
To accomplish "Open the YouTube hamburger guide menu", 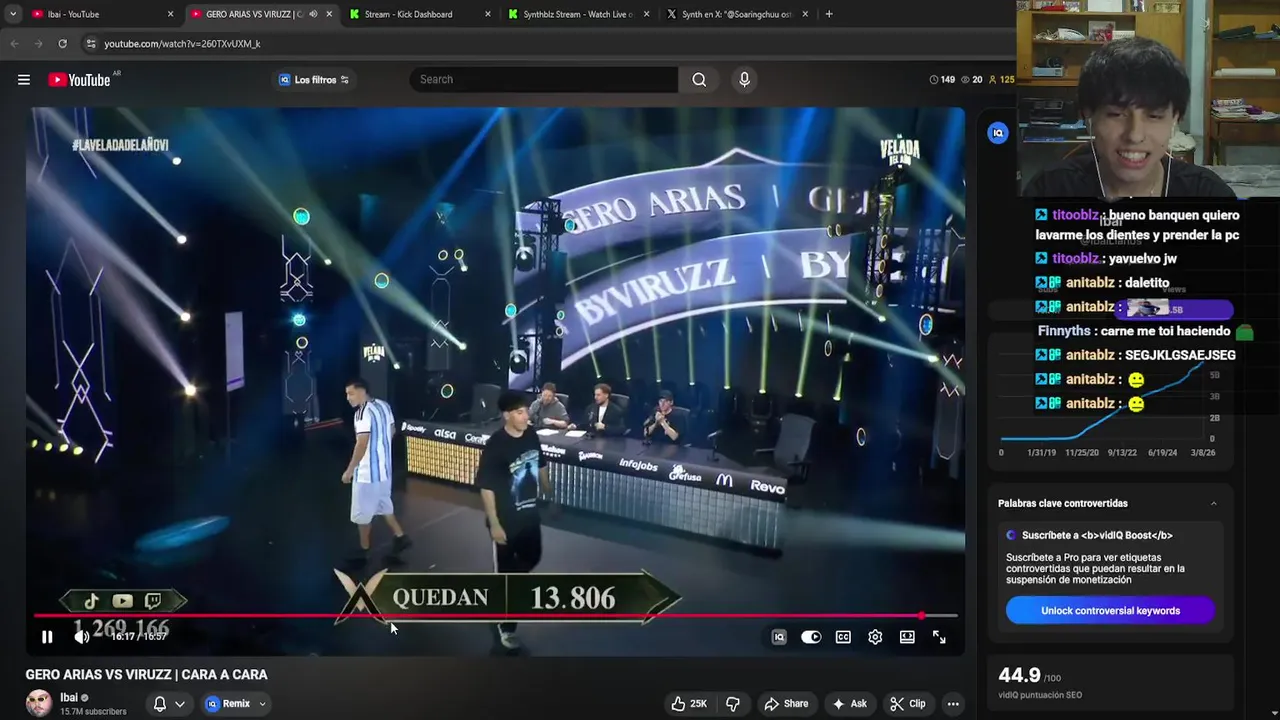I will pyautogui.click(x=24, y=80).
